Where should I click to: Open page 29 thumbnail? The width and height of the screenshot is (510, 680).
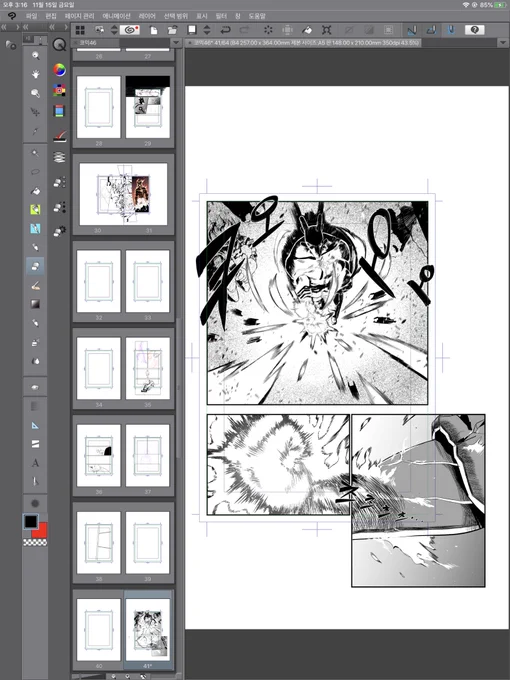click(x=147, y=107)
